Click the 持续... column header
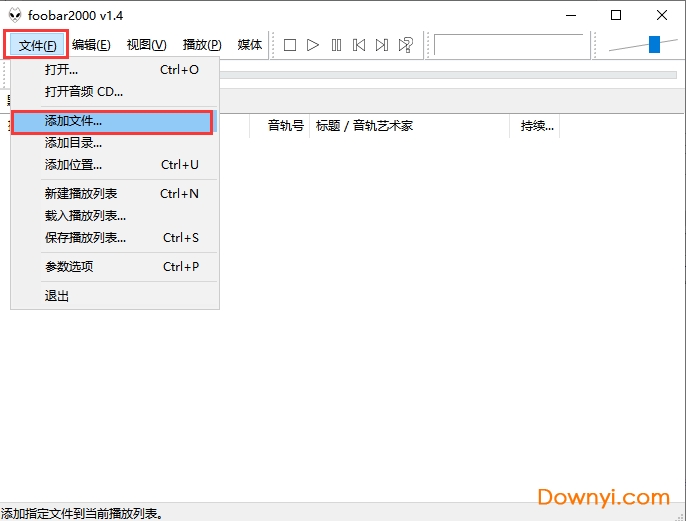This screenshot has height=521, width=686. (535, 126)
